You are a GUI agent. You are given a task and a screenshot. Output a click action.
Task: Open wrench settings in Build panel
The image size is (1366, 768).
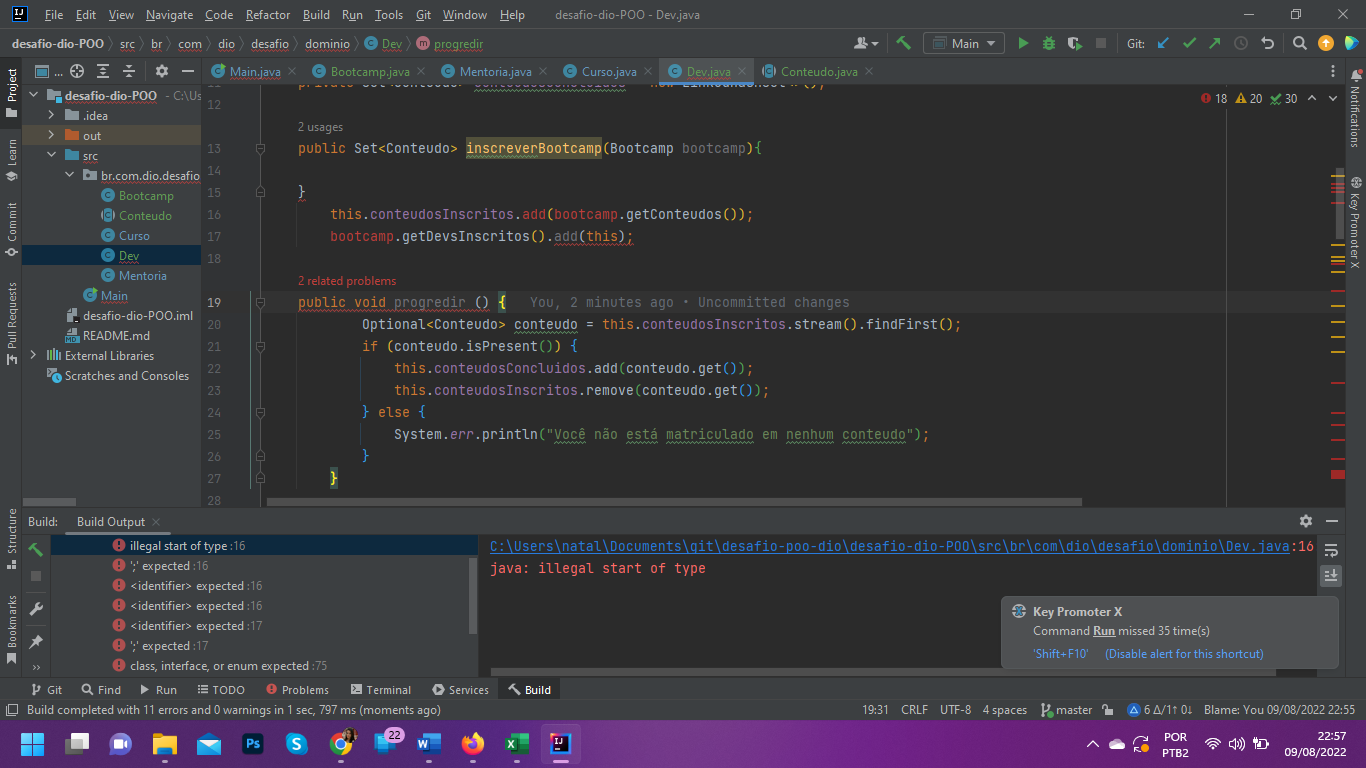click(x=36, y=609)
